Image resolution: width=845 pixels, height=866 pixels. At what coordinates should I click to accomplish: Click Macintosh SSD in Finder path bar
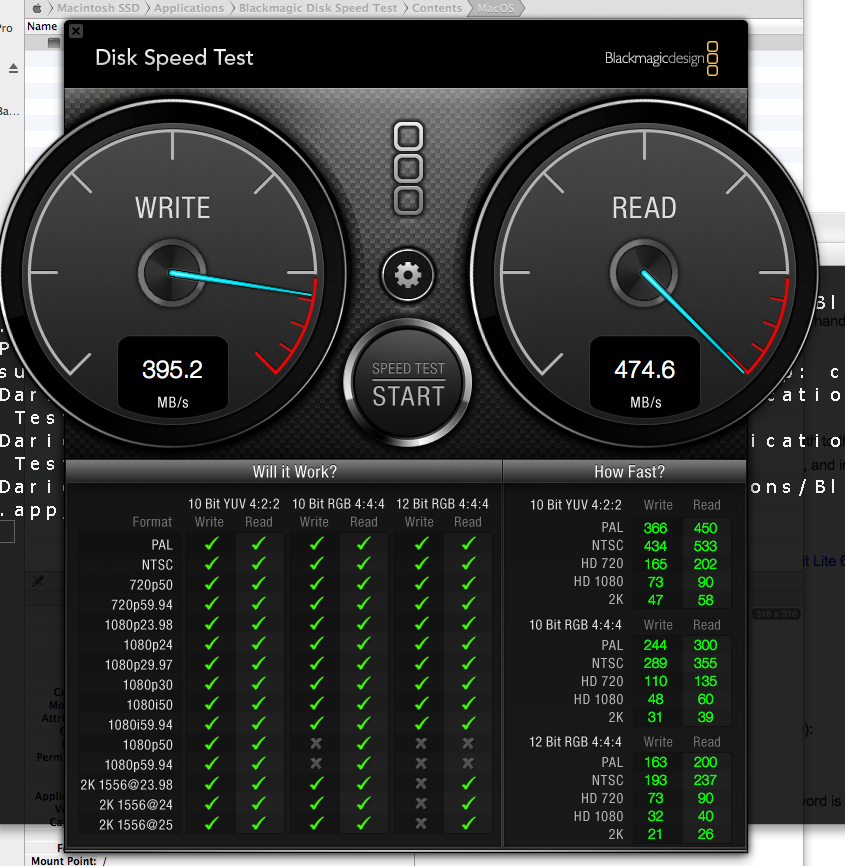coord(98,8)
